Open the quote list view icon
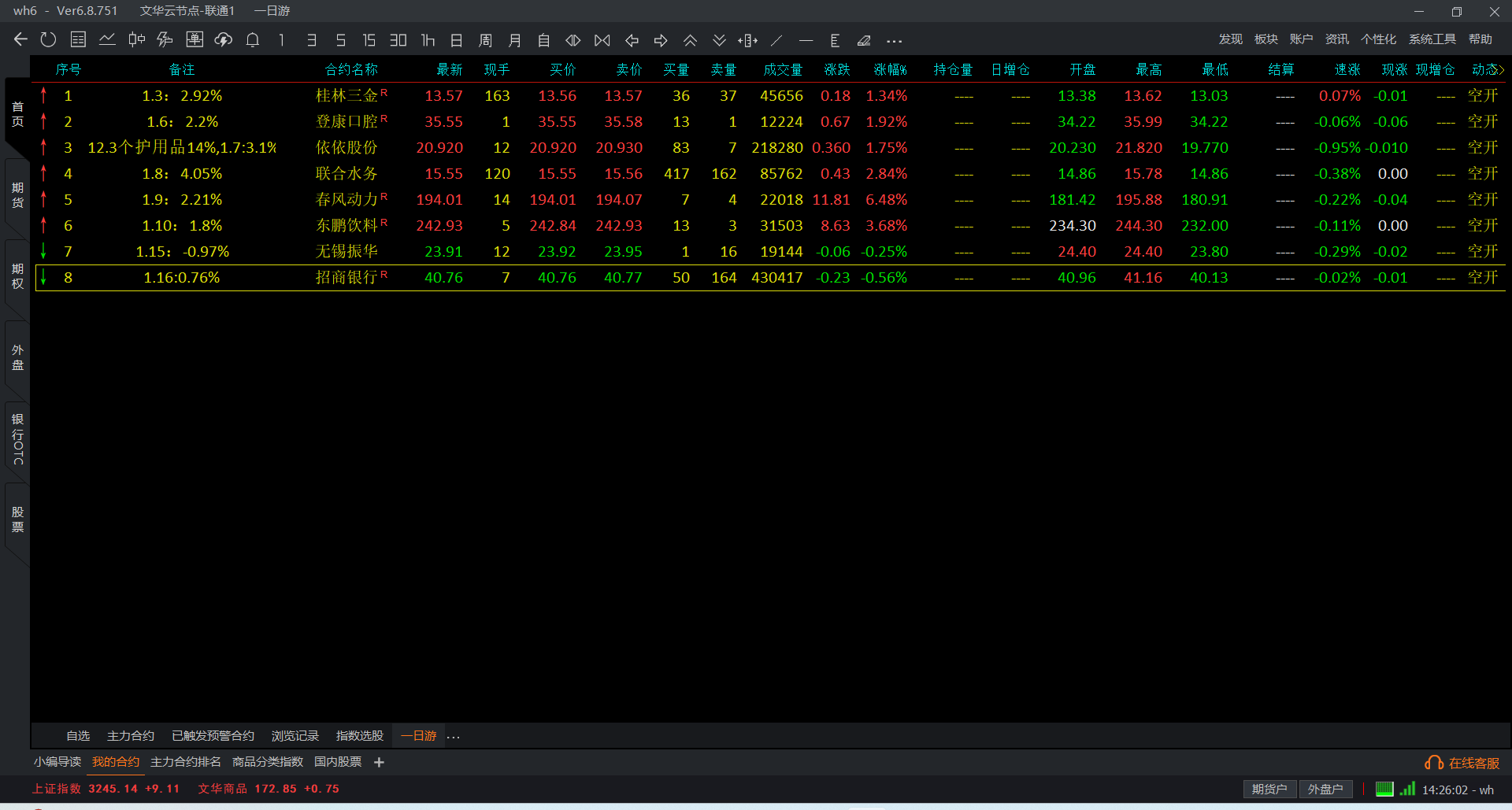The width and height of the screenshot is (1512, 810). [x=78, y=39]
